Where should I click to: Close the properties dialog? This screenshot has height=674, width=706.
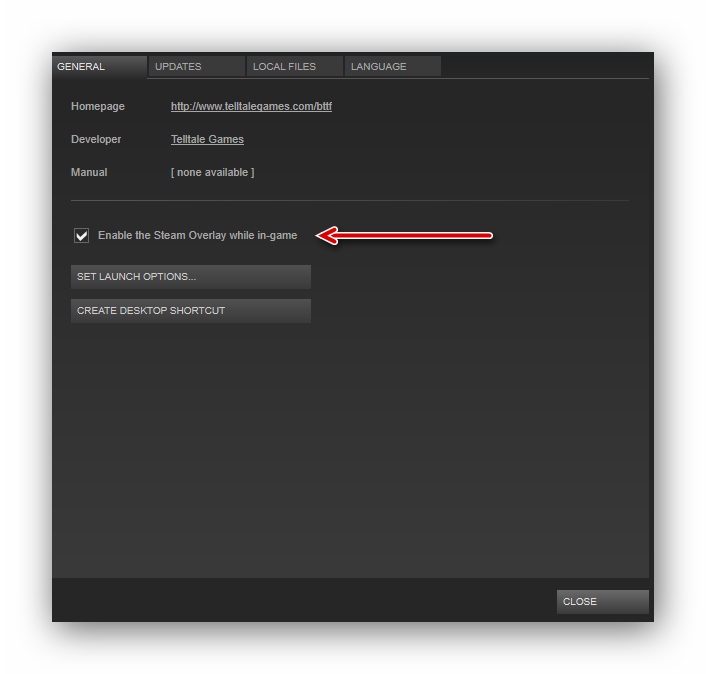(603, 602)
